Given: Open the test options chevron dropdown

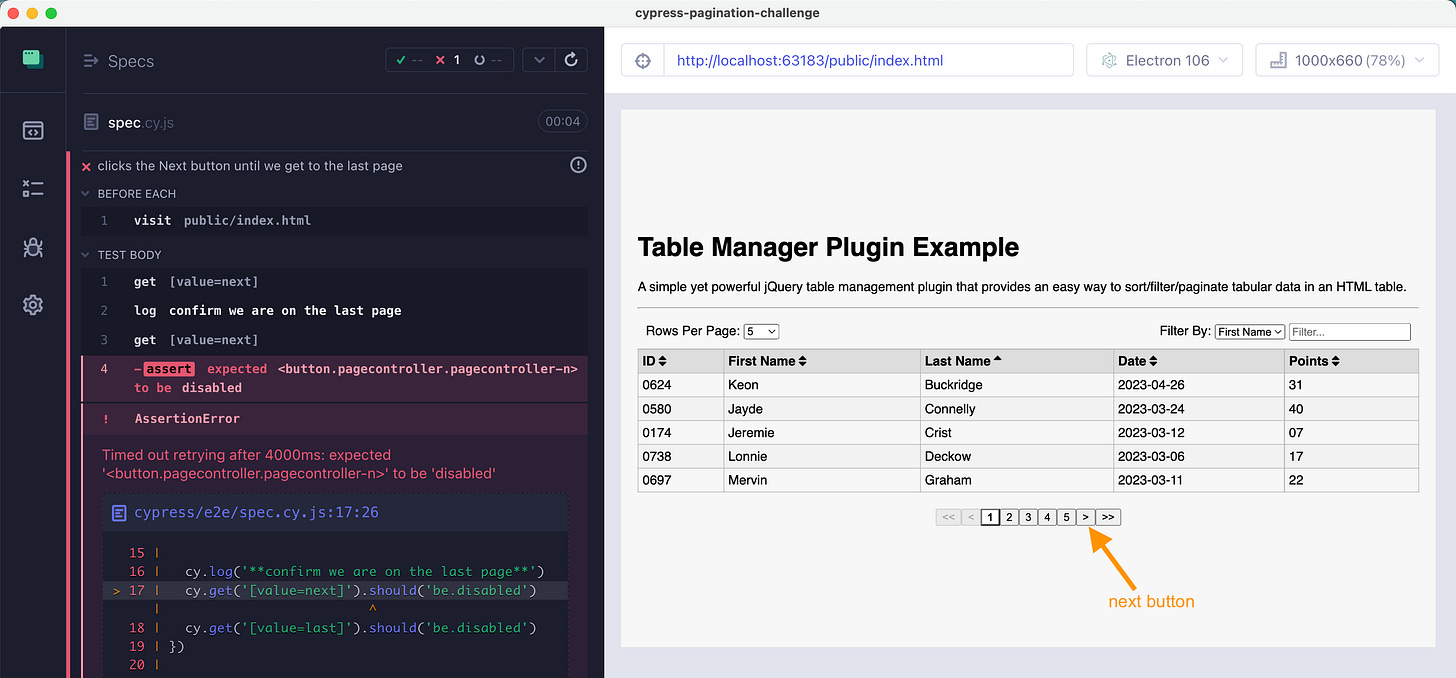Looking at the screenshot, I should coord(539,60).
